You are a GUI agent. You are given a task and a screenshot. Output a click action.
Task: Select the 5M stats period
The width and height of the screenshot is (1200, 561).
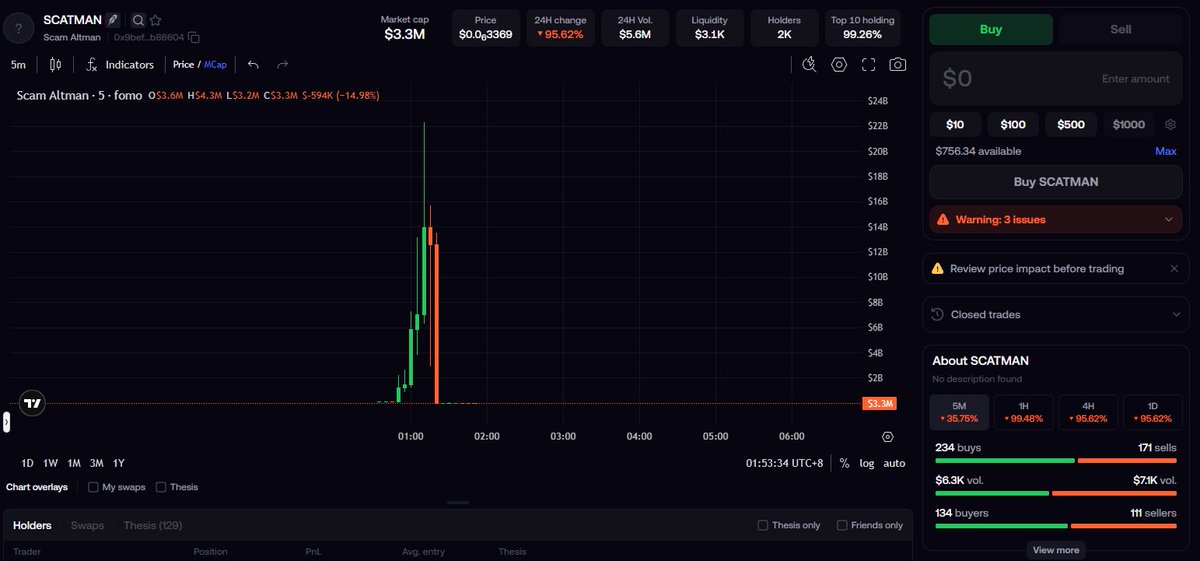pos(959,412)
